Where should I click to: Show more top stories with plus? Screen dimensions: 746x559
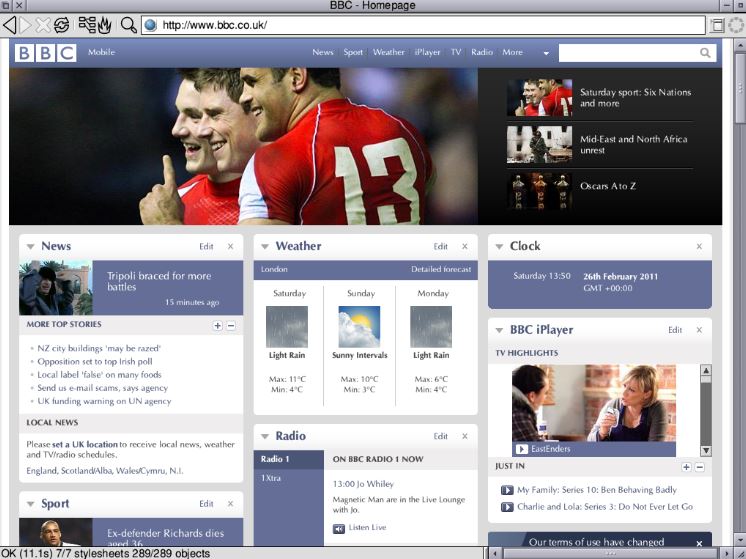(217, 326)
